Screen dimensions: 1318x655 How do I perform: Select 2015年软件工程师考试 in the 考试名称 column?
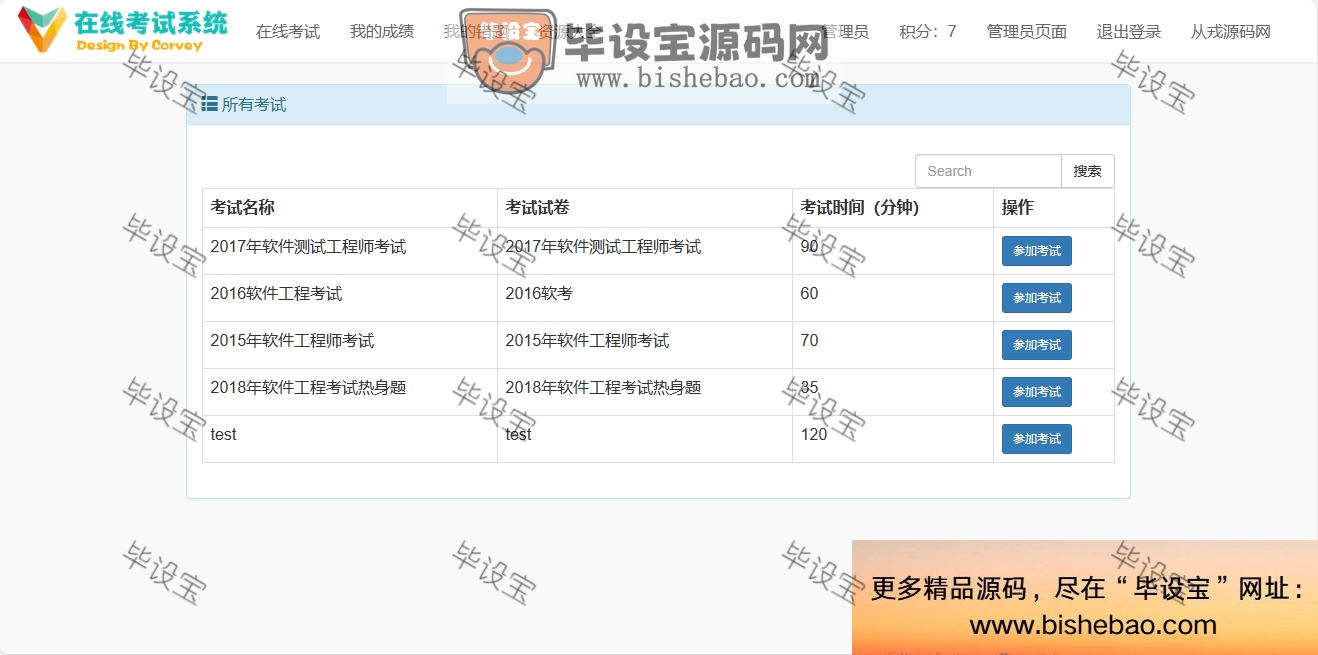[x=292, y=340]
